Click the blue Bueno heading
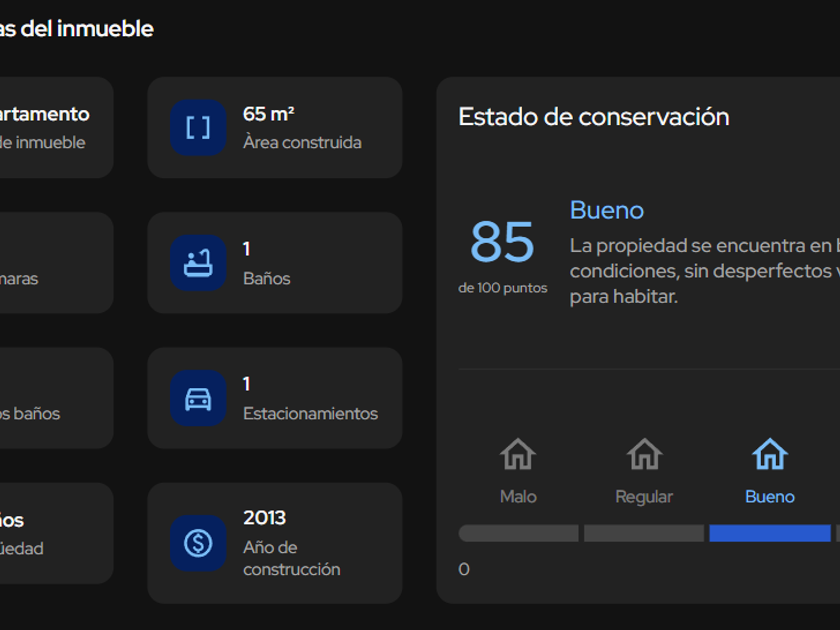This screenshot has width=840, height=630. point(607,210)
